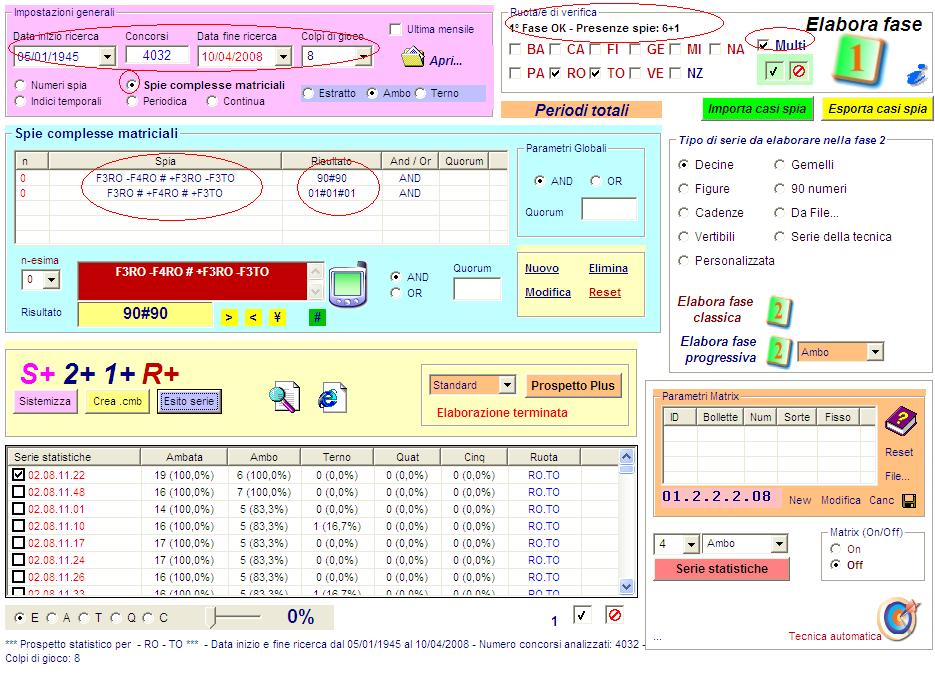Click the Elabora fase progressiva icon
This screenshot has height=674, width=935.
(x=779, y=351)
